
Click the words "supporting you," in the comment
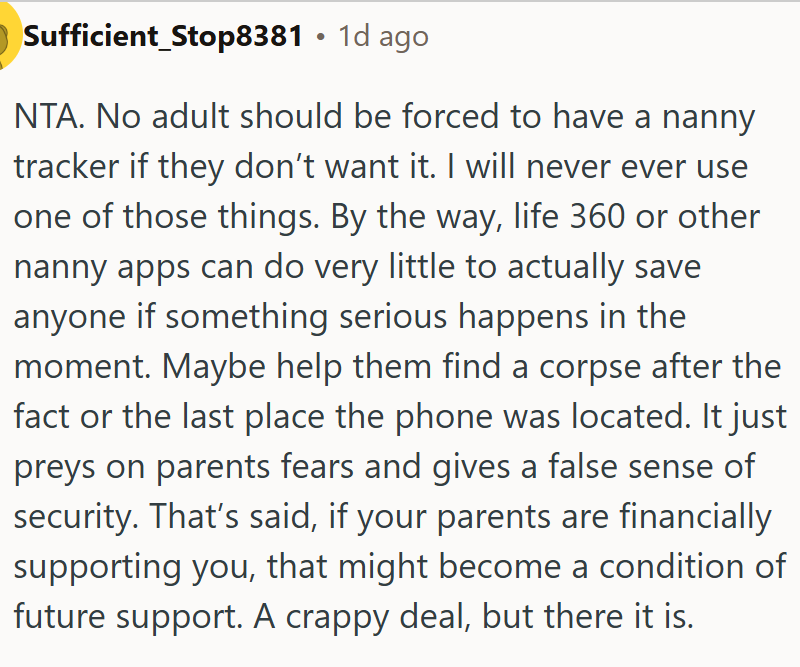(x=135, y=566)
